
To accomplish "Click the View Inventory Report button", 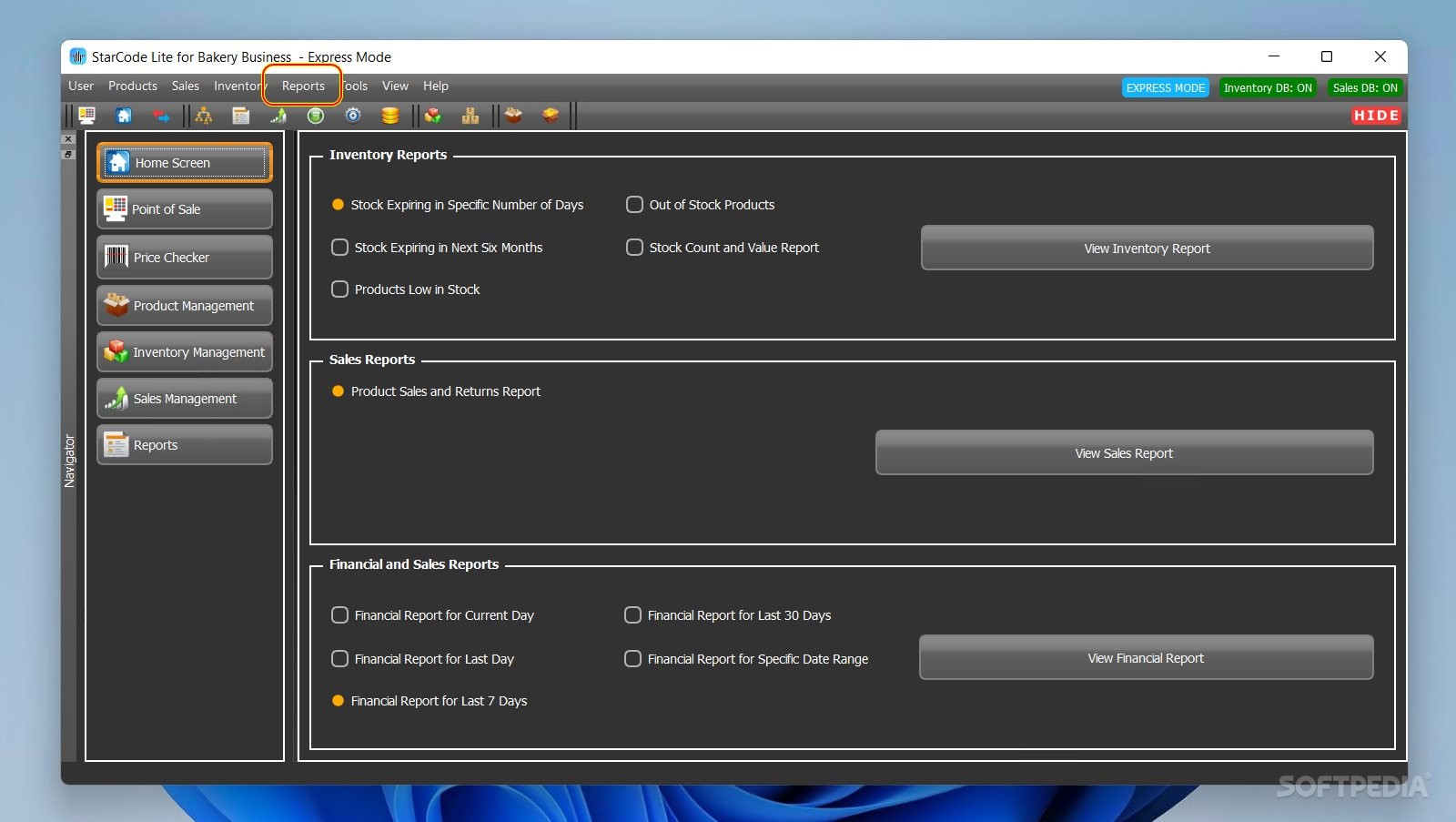I will (x=1147, y=248).
